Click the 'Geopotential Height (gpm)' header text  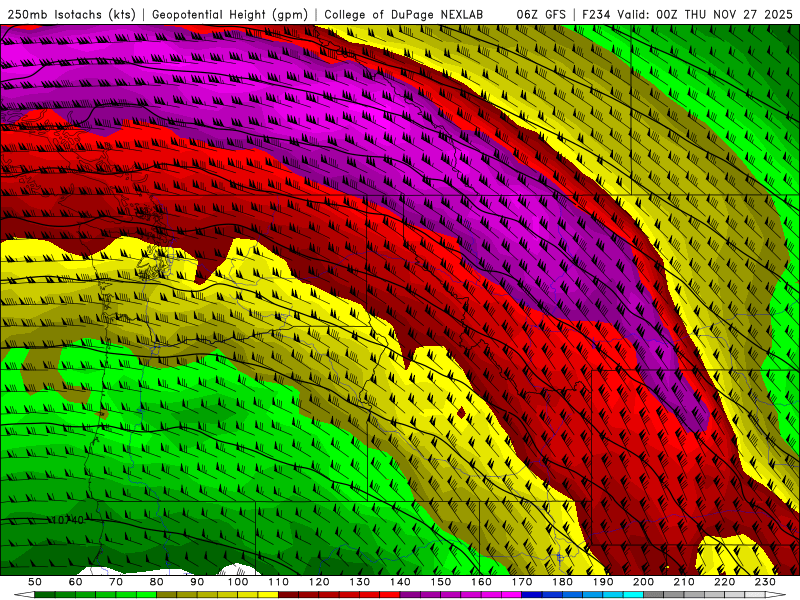coord(230,14)
